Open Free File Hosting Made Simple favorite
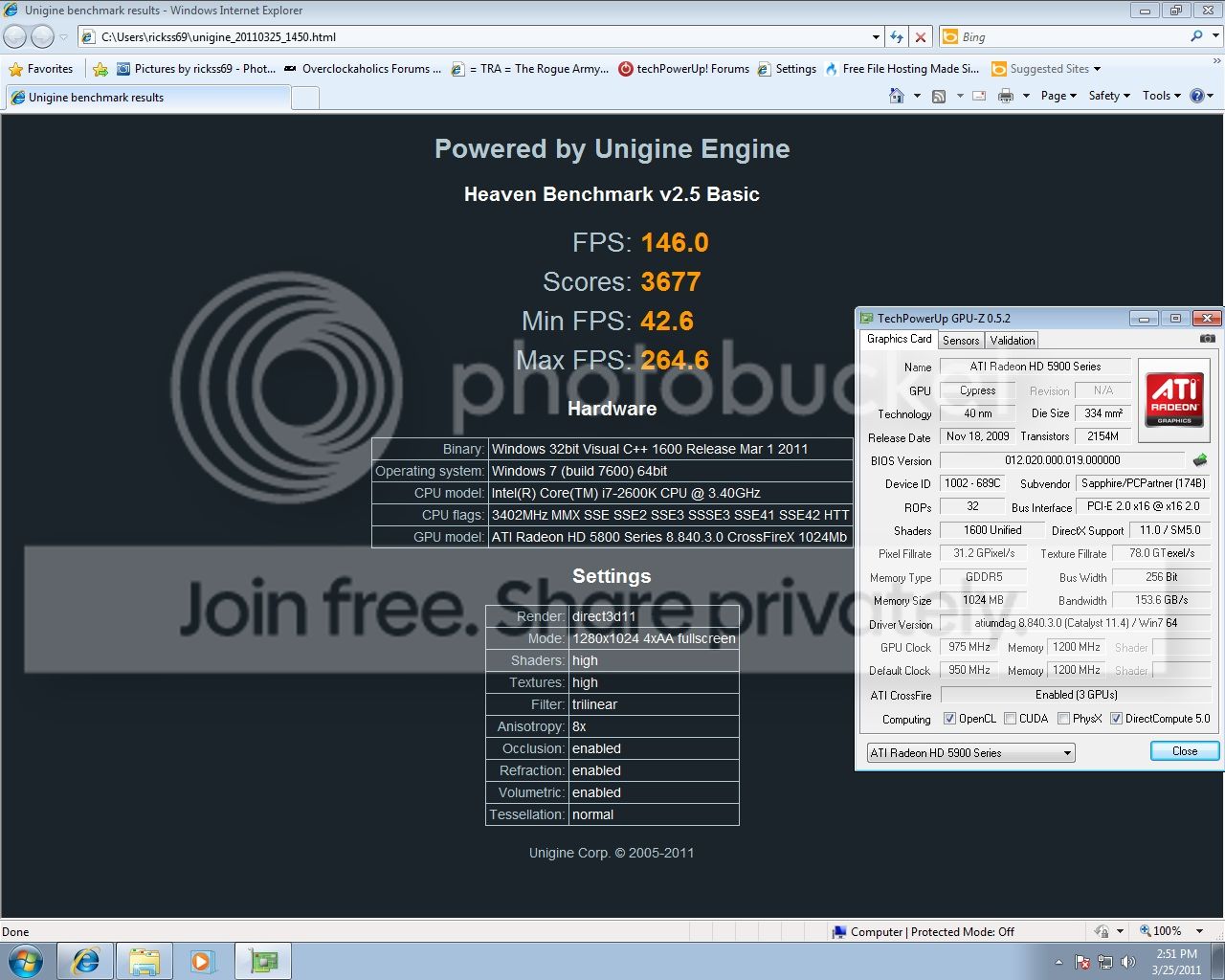 (902, 69)
